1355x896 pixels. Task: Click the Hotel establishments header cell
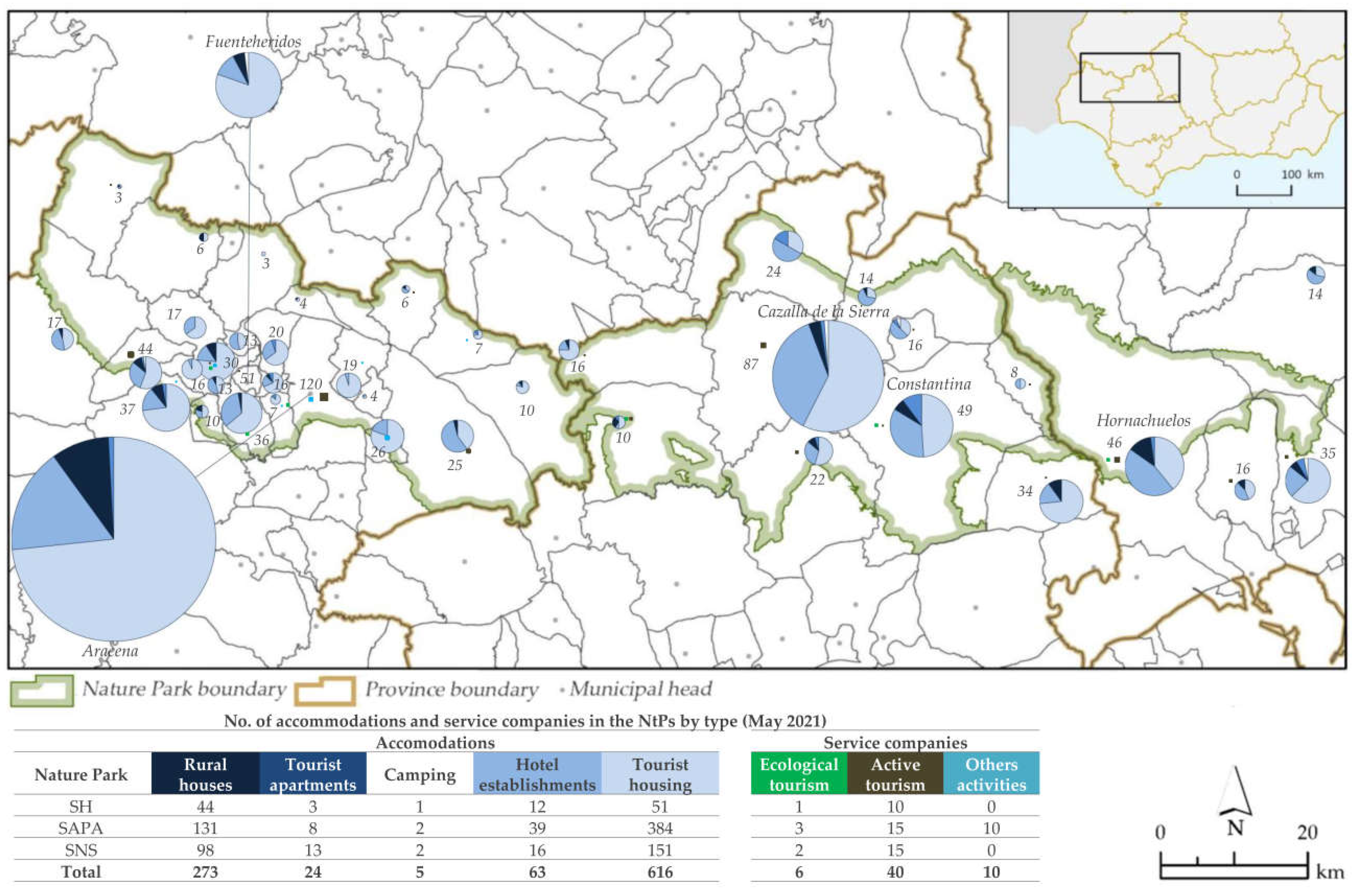pyautogui.click(x=537, y=774)
